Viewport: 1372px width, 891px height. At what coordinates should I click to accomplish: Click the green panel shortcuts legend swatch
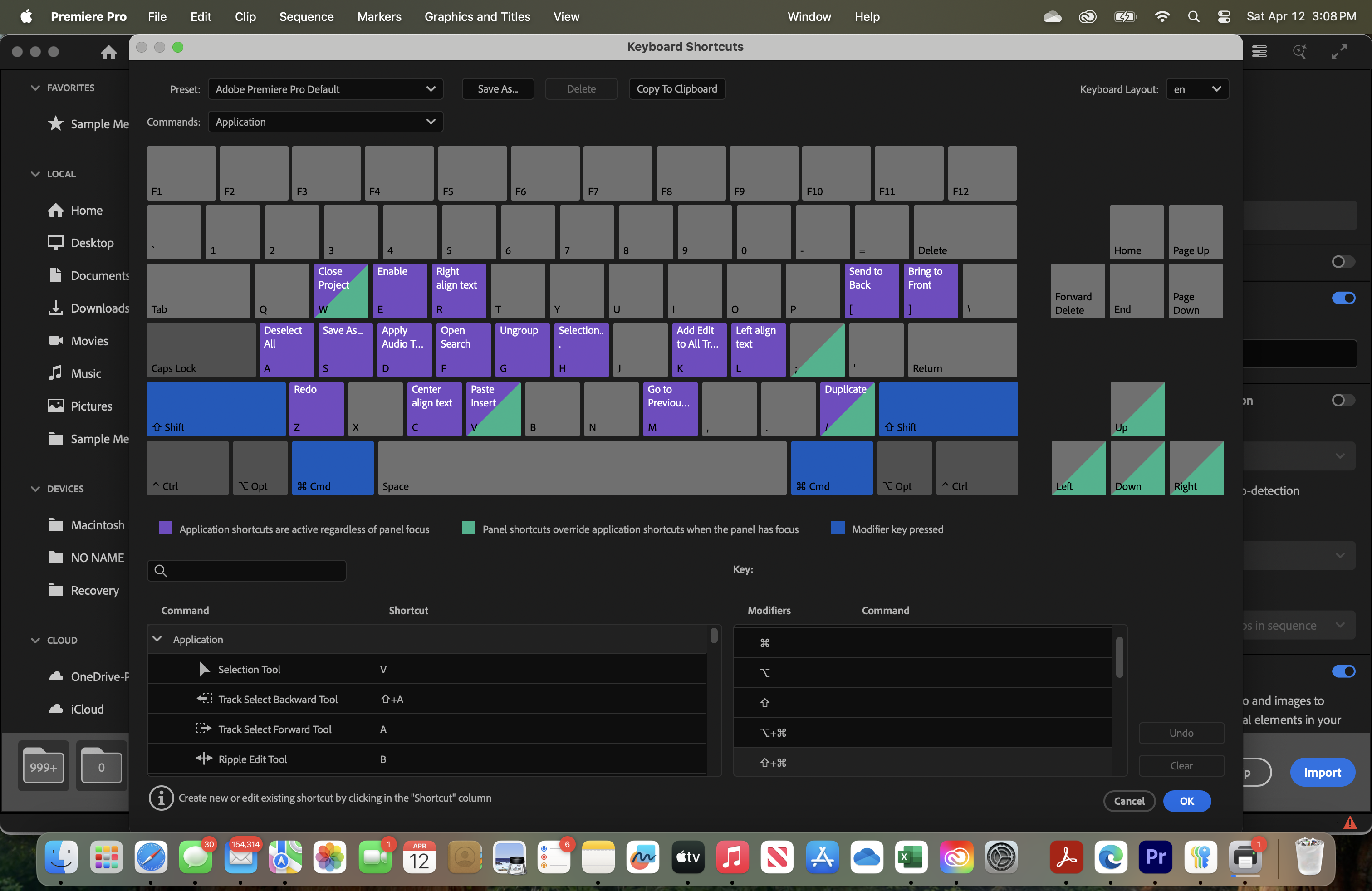[x=468, y=528]
